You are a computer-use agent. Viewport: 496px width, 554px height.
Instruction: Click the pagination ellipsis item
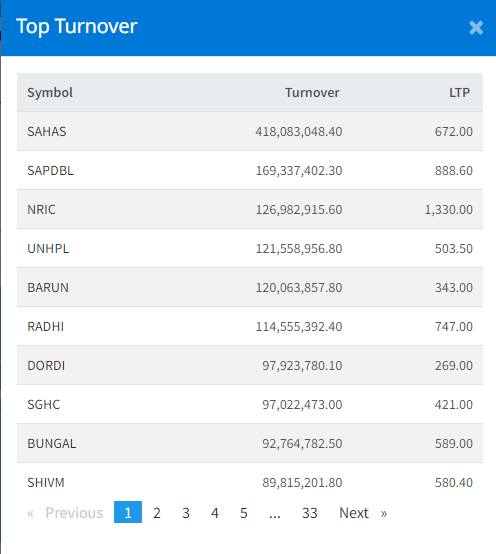point(274,513)
